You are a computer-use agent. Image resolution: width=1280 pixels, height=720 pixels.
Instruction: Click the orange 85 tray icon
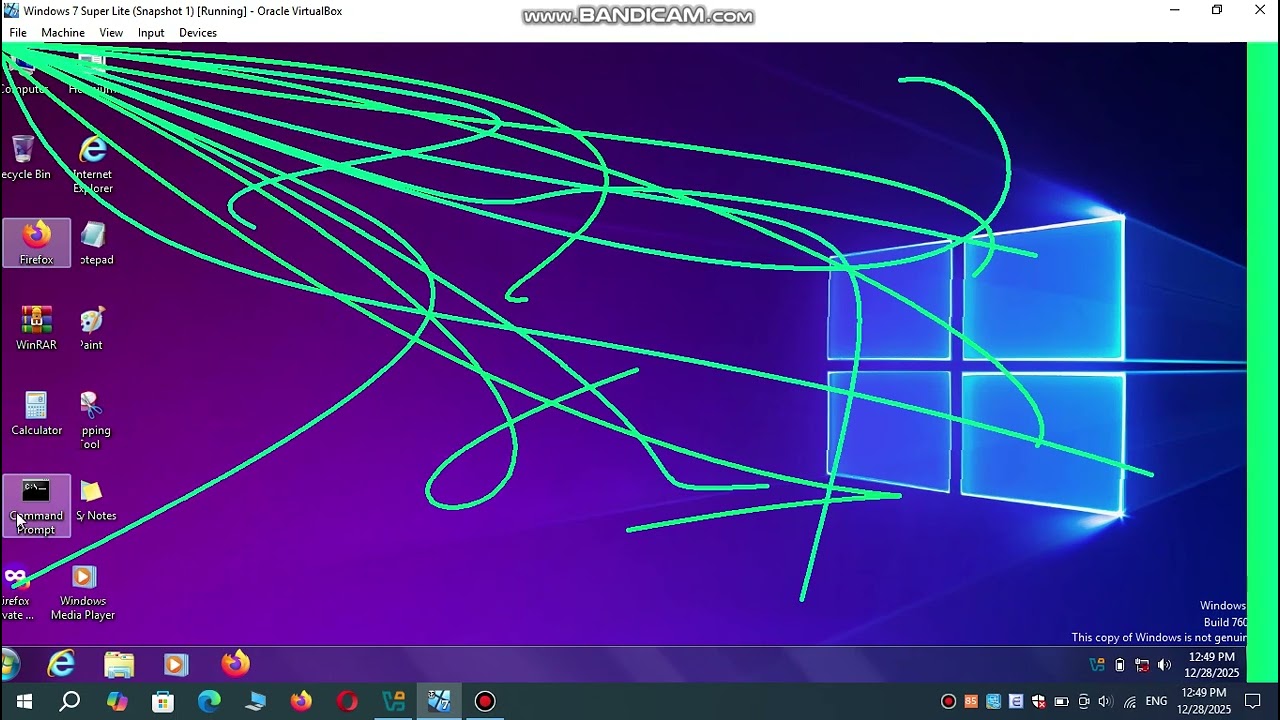coord(971,701)
